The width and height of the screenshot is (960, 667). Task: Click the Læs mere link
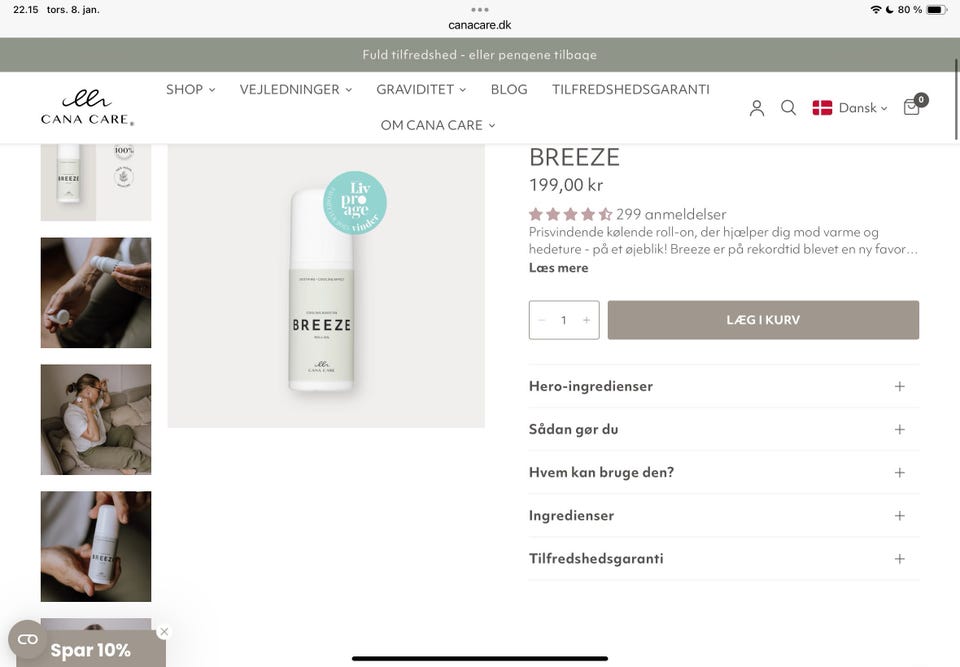pyautogui.click(x=558, y=268)
